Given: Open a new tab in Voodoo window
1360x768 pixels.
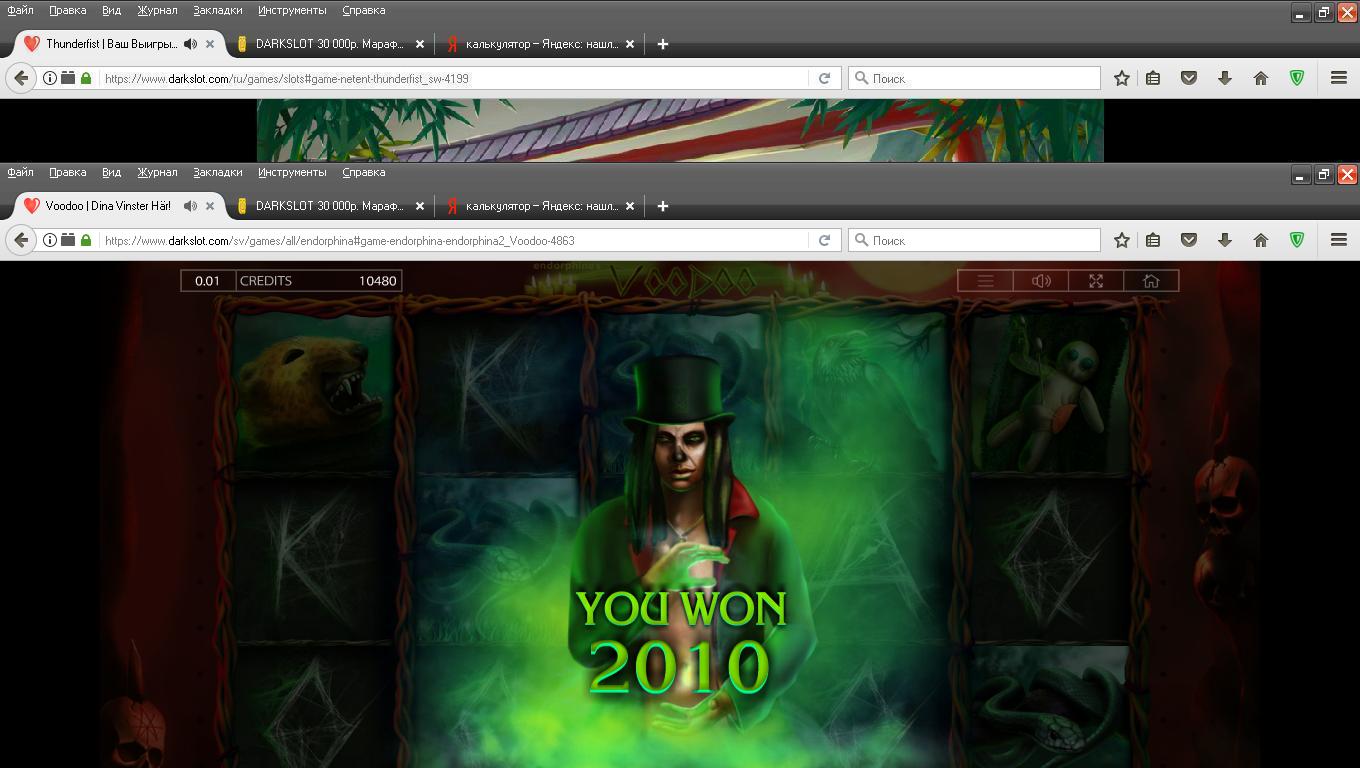Looking at the screenshot, I should [662, 206].
